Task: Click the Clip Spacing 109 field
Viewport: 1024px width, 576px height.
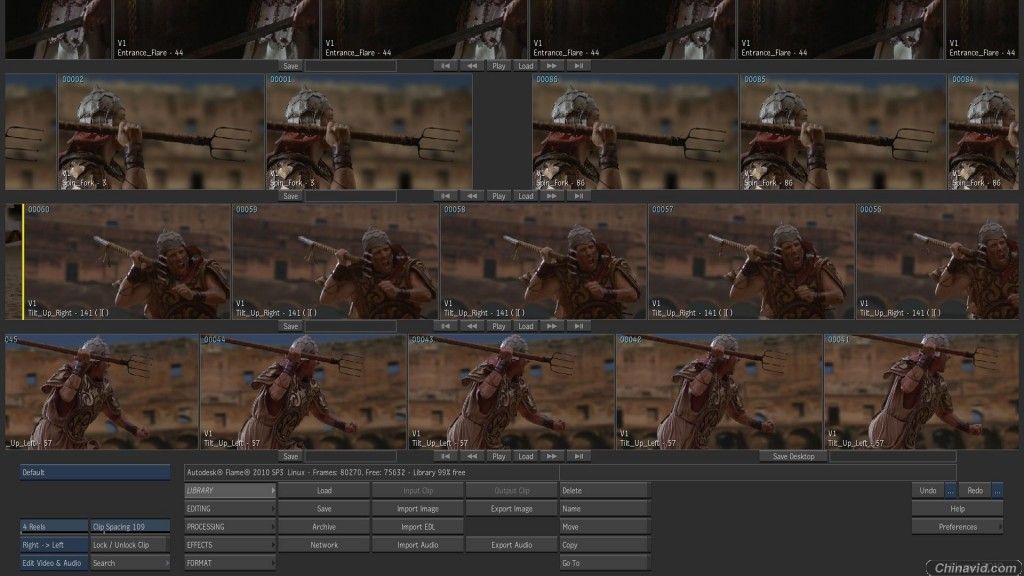Action: coord(130,526)
